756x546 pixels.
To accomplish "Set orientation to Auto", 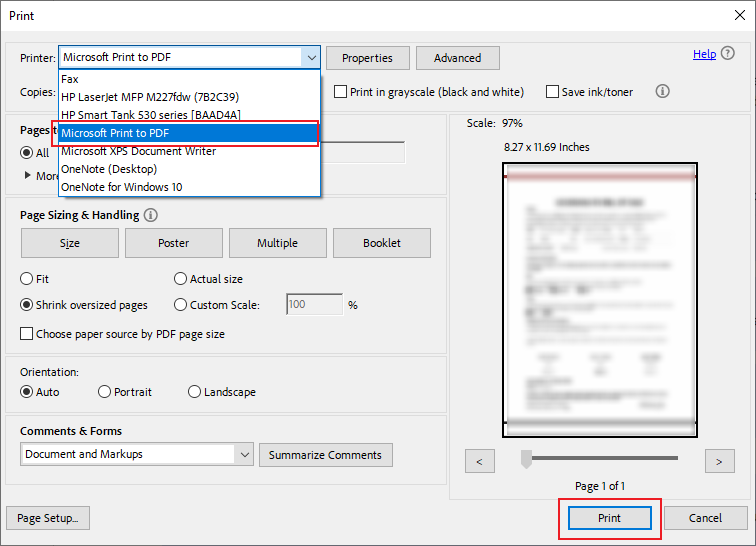I will [x=27, y=392].
